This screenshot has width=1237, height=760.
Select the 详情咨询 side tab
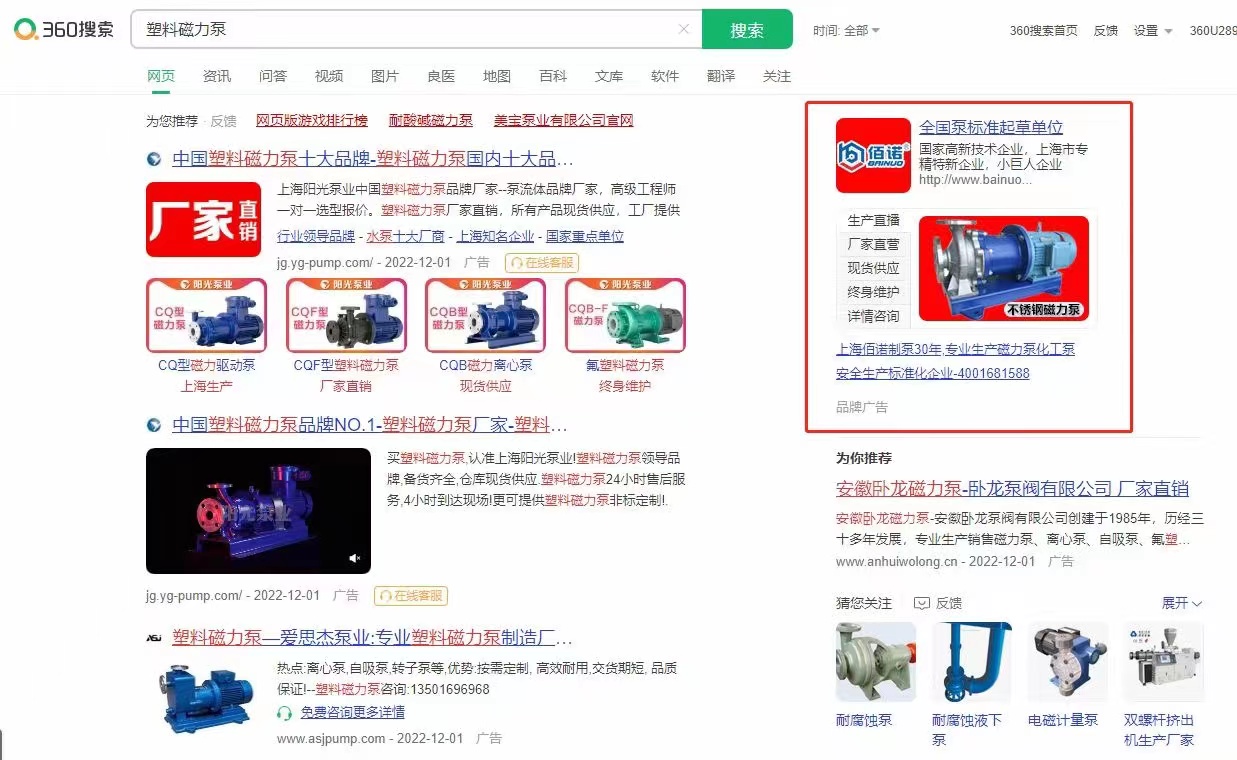pyautogui.click(x=873, y=316)
